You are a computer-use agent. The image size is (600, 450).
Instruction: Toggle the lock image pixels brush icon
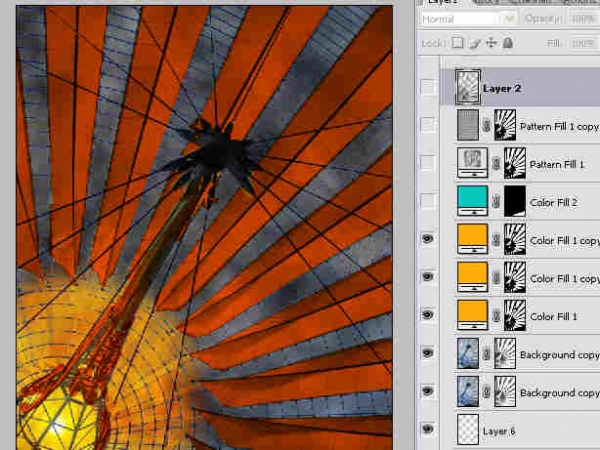[x=475, y=44]
